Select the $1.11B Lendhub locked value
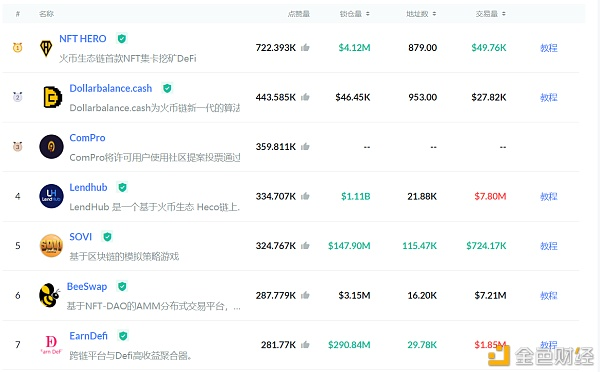Image resolution: width=600 pixels, height=372 pixels. click(x=355, y=197)
